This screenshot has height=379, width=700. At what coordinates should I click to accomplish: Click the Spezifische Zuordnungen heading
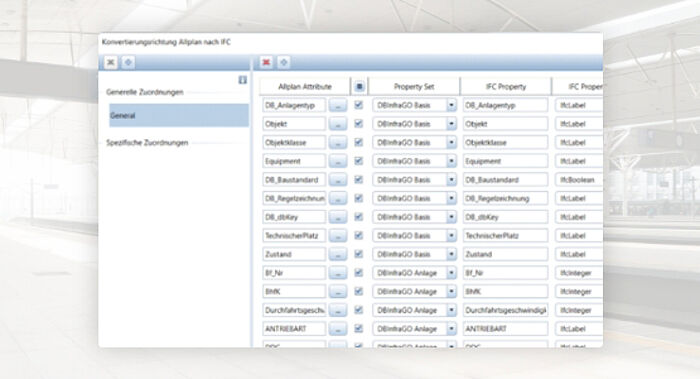tap(147, 143)
